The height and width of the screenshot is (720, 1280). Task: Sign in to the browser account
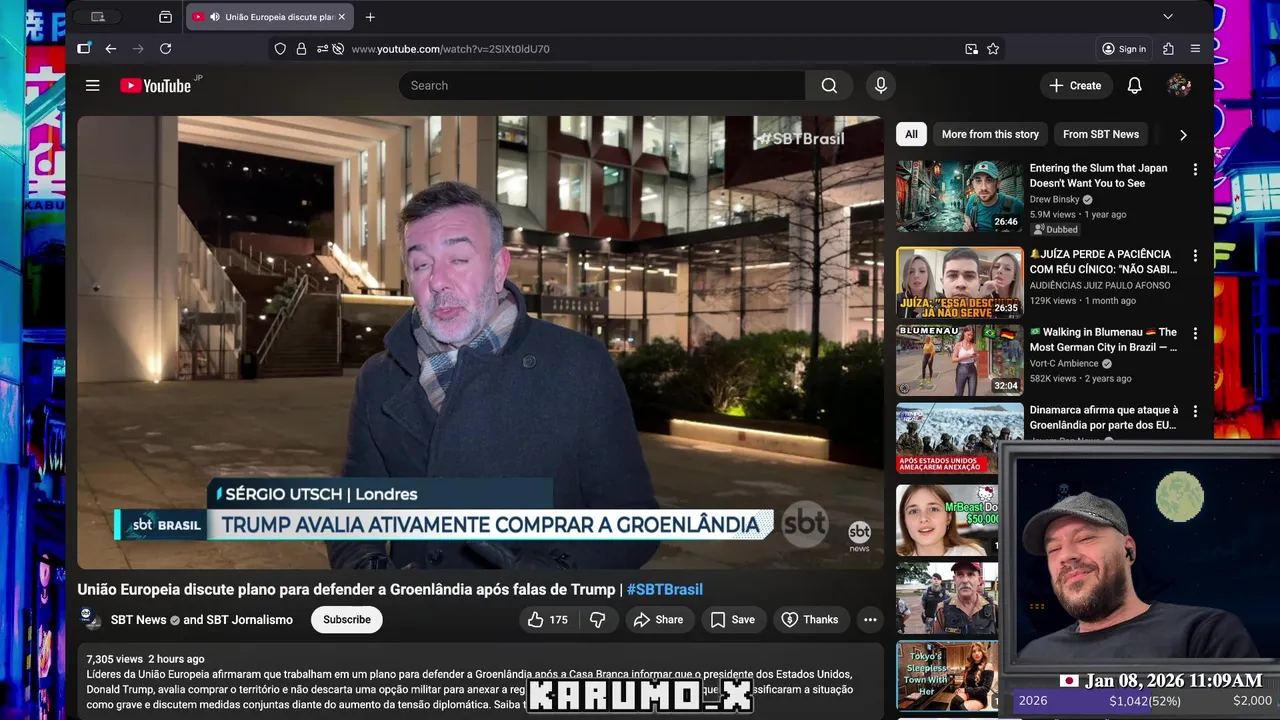click(1124, 49)
